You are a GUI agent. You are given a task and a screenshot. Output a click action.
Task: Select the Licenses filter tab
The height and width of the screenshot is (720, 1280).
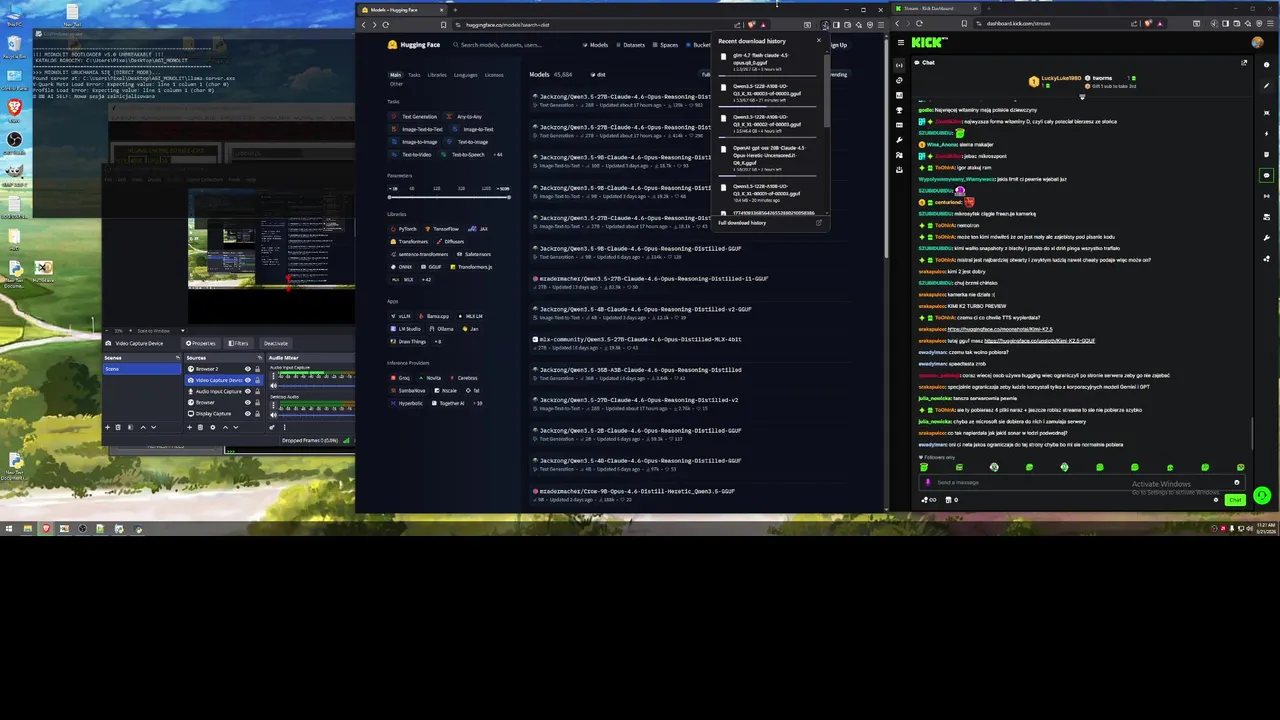pyautogui.click(x=494, y=75)
